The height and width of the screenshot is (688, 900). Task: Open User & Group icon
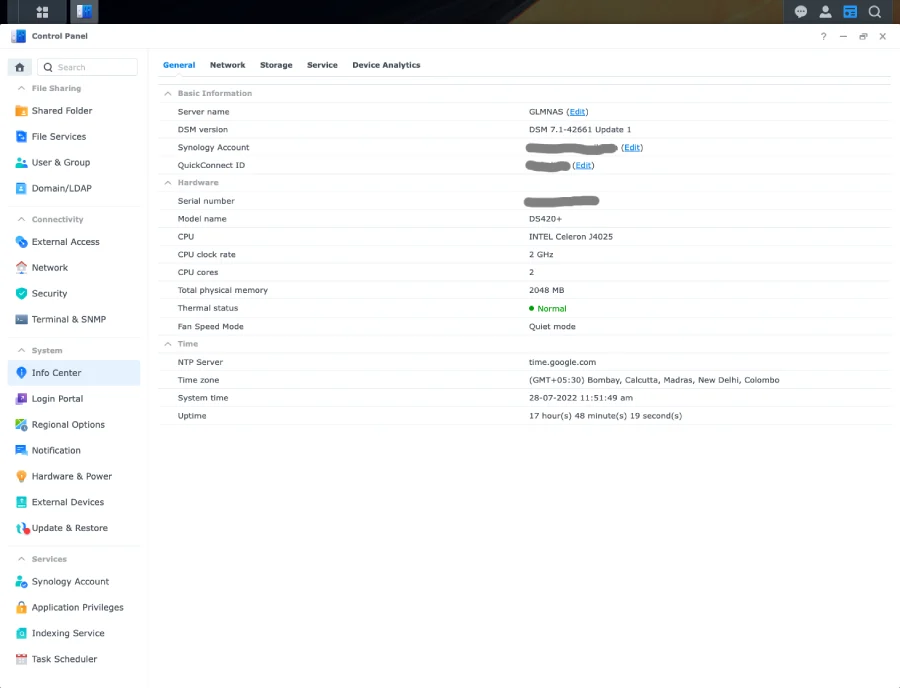point(21,162)
